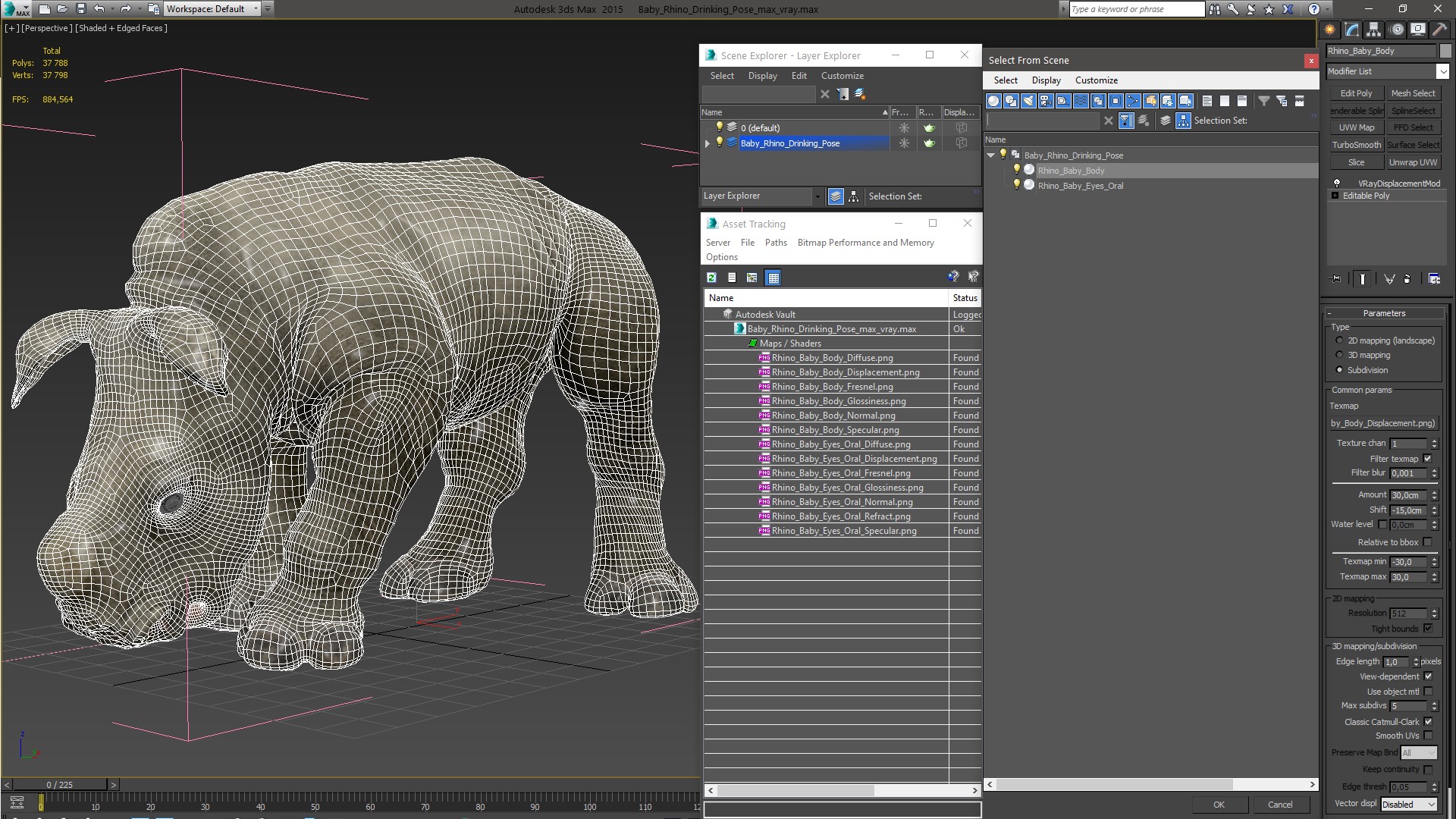The width and height of the screenshot is (1456, 819).
Task: Click Sort by Hierarchy icon in Select From Scene
Action: pyautogui.click(x=1183, y=121)
